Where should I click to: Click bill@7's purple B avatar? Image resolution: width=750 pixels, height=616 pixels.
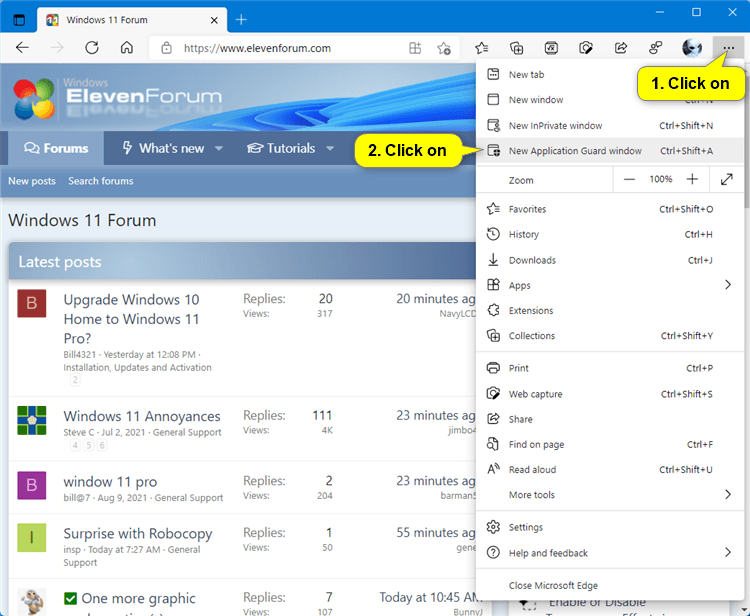point(32,485)
